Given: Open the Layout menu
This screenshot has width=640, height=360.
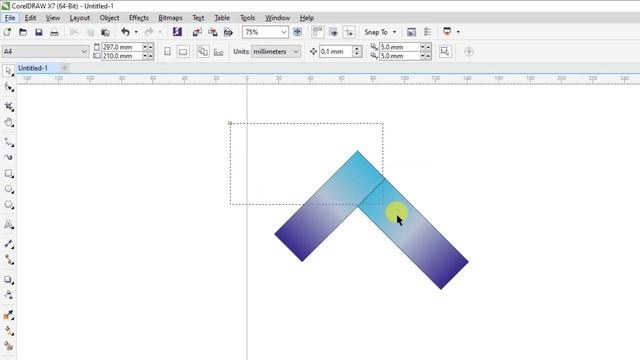Looking at the screenshot, I should pos(80,18).
